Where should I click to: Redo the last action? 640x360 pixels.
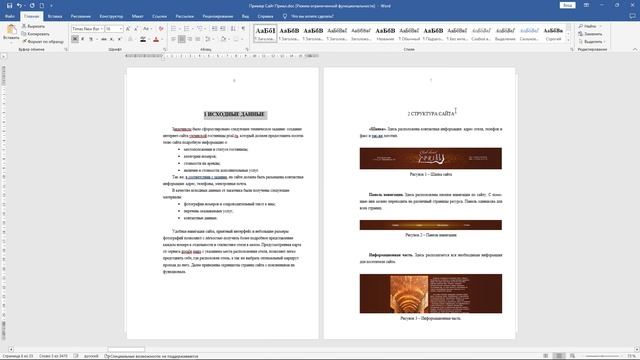[x=32, y=6]
